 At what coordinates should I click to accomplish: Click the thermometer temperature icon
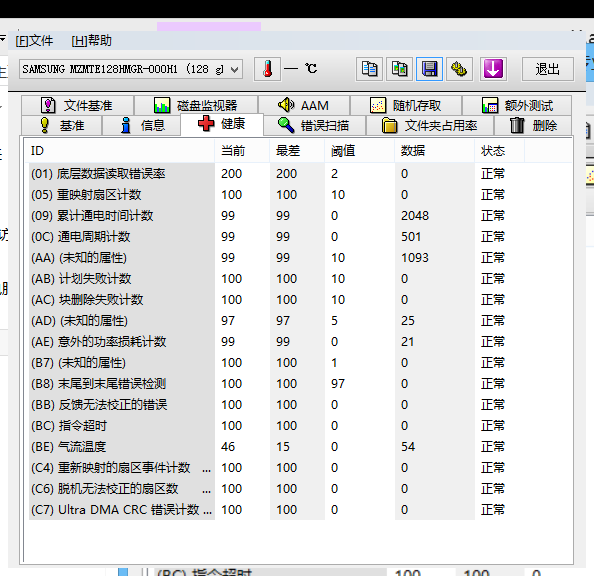(267, 69)
